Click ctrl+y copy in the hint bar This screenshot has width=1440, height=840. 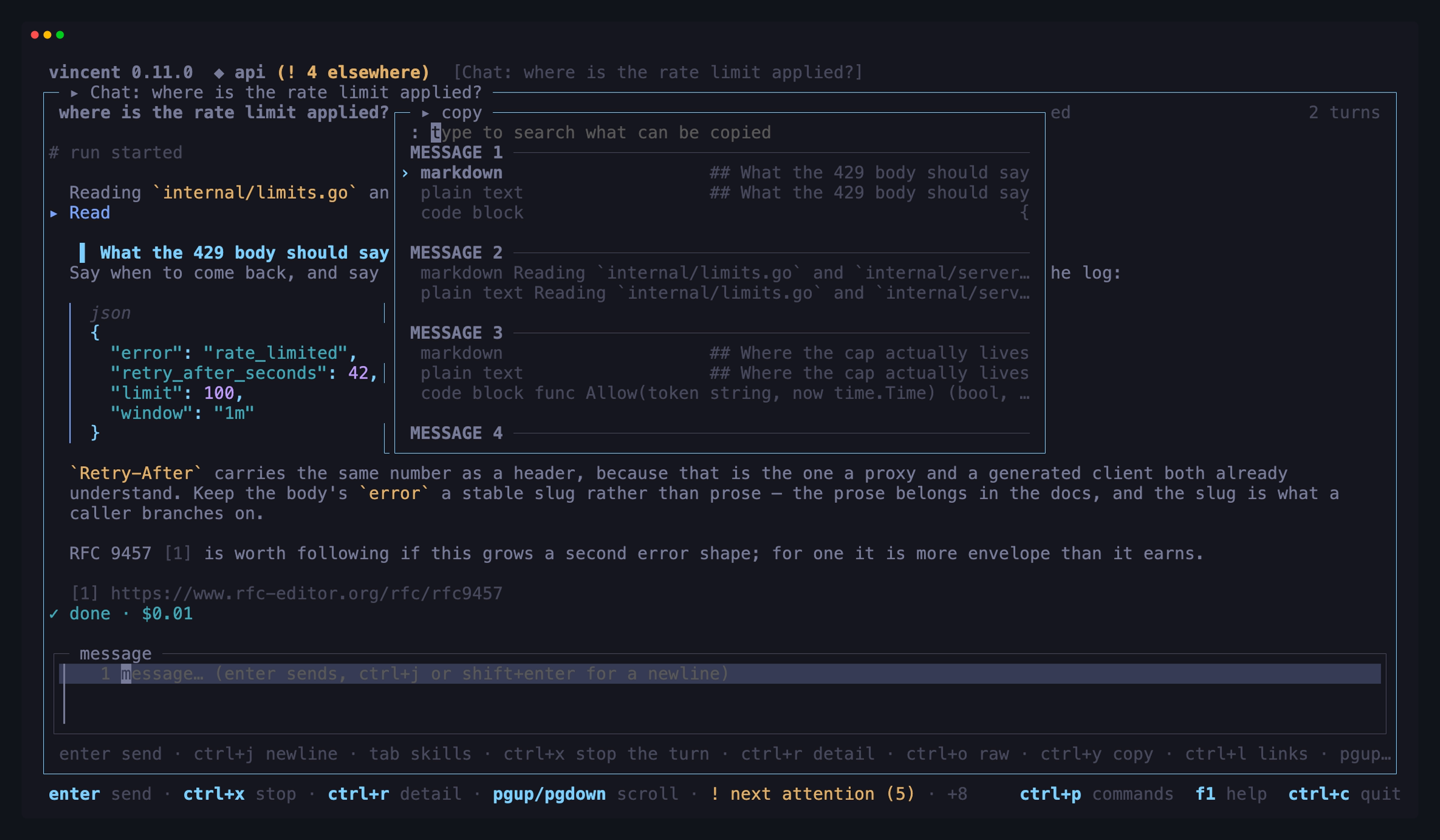tap(1096, 754)
